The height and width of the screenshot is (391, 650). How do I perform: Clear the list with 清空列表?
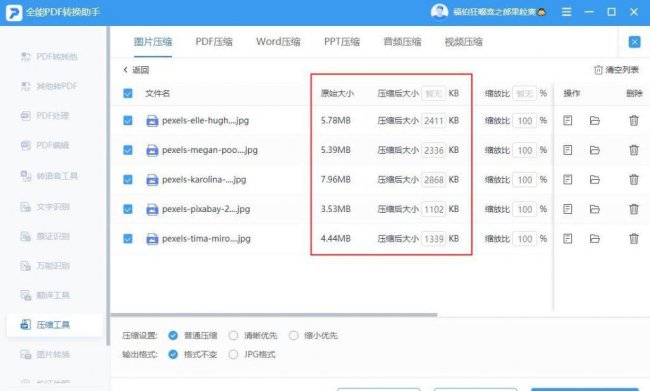click(x=616, y=70)
